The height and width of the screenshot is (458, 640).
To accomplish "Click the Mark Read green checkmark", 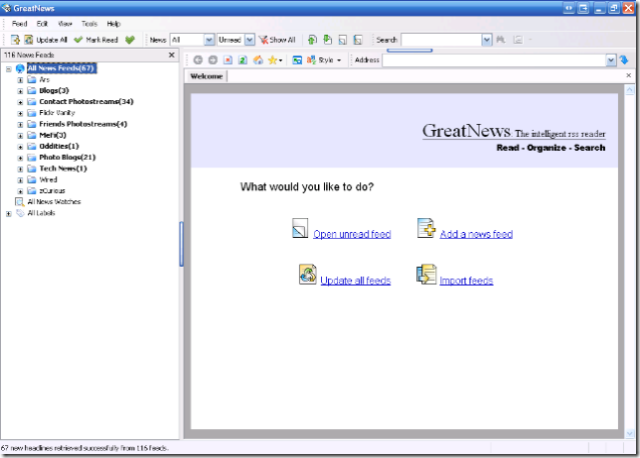I will point(78,40).
